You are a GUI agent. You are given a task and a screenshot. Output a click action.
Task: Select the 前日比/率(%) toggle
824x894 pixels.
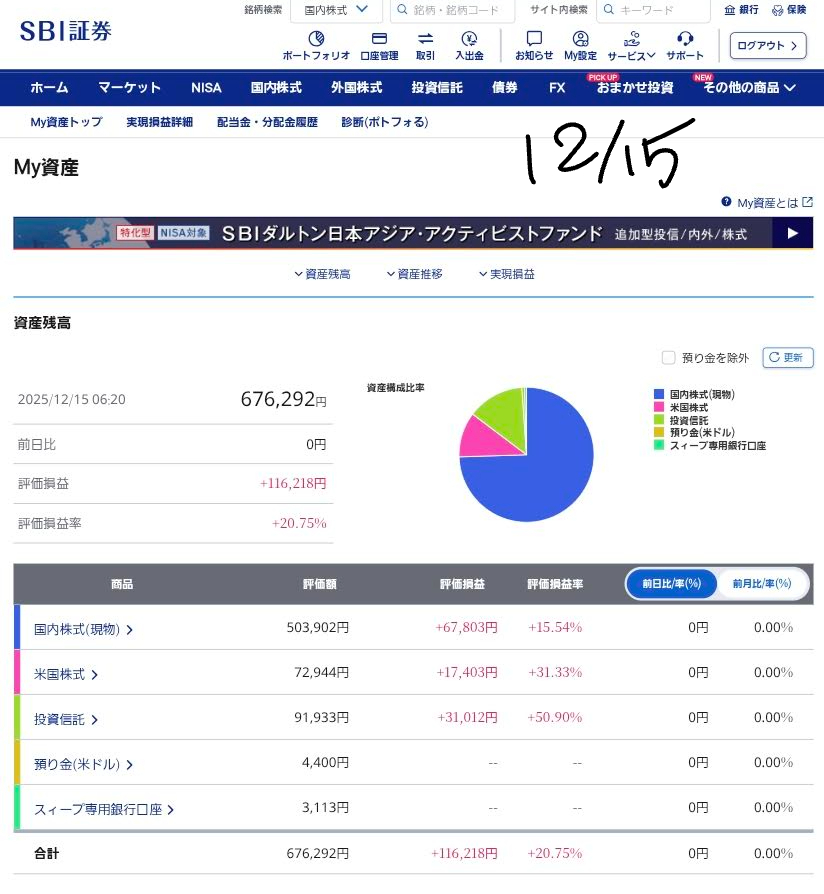point(671,583)
